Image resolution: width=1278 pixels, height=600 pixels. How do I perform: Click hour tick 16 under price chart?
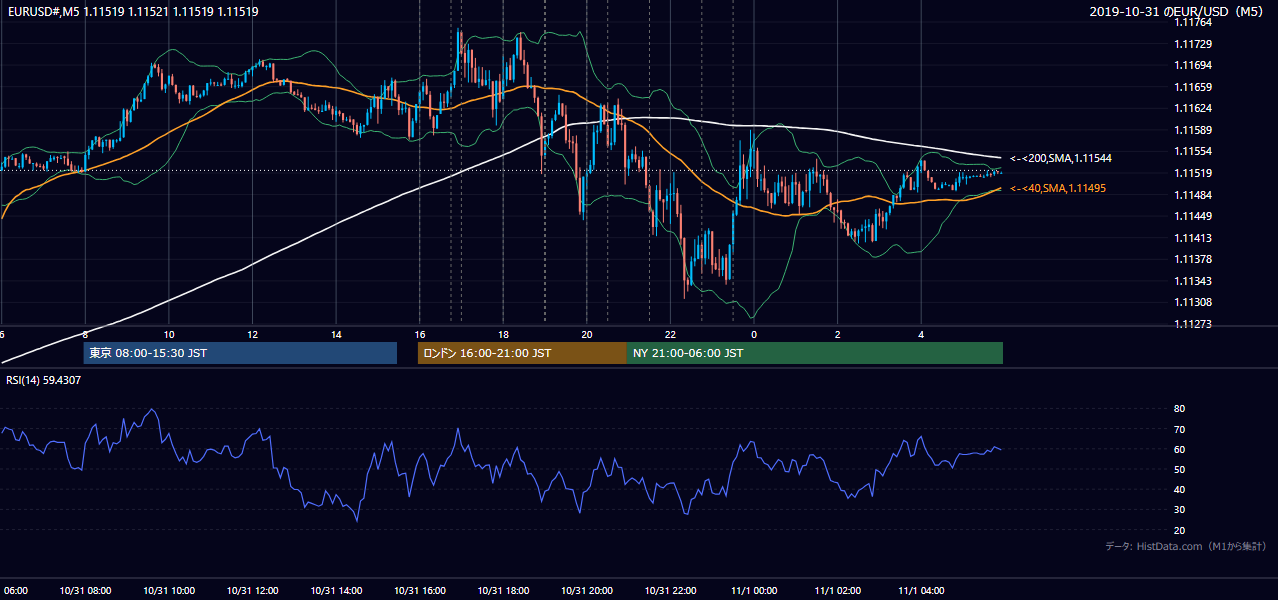(420, 335)
